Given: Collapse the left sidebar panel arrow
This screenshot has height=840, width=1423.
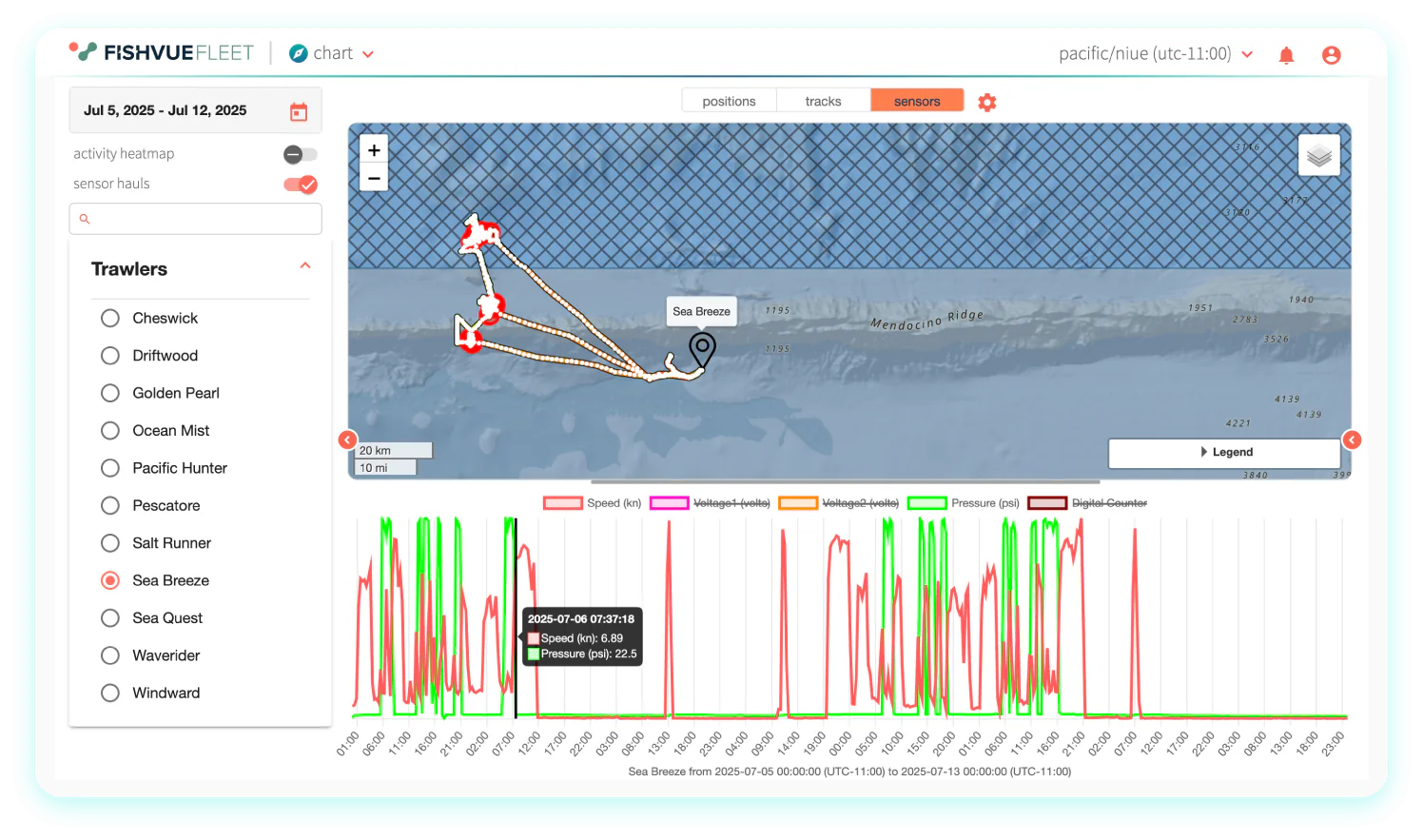Looking at the screenshot, I should point(347,440).
